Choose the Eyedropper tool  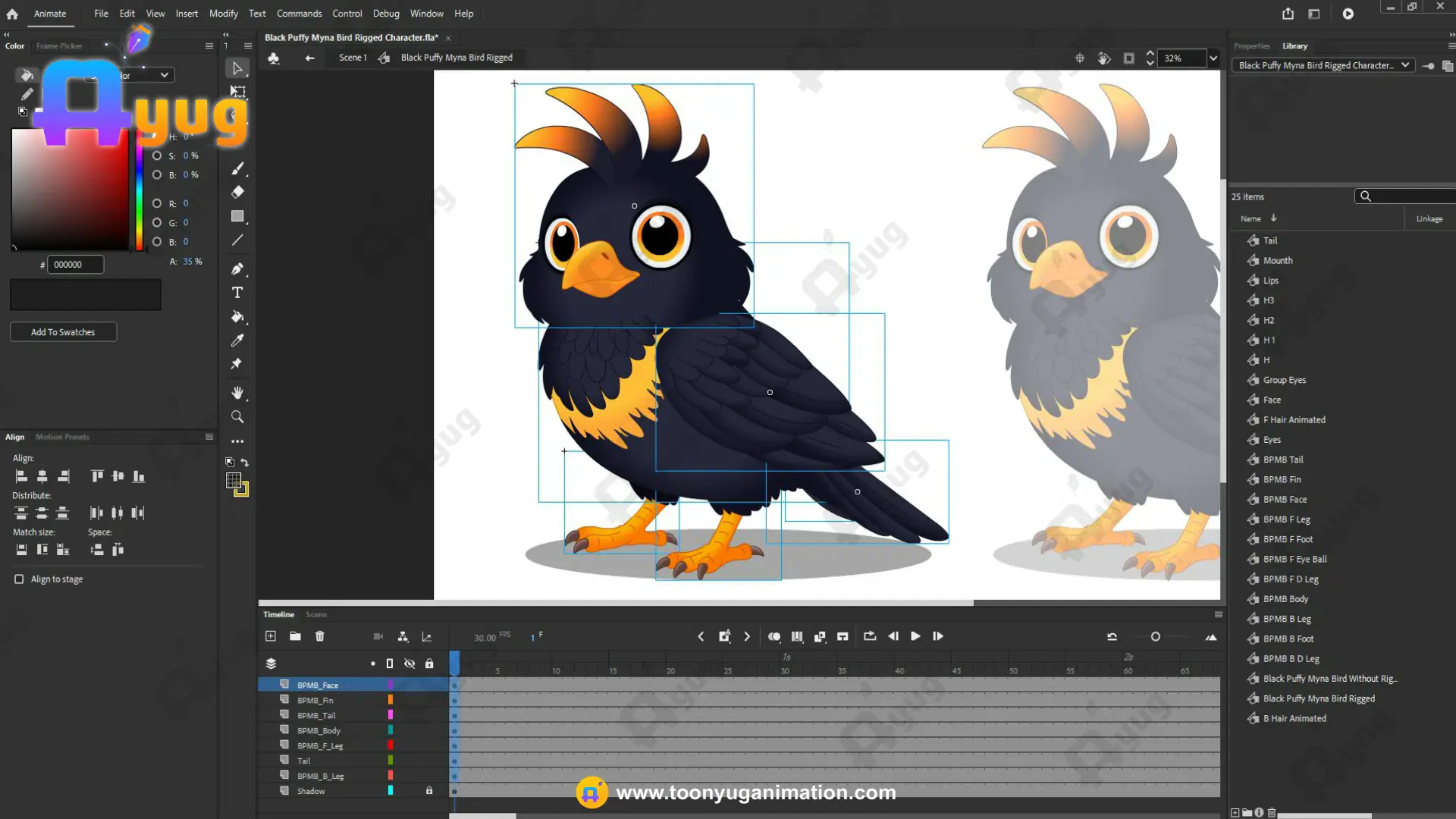tap(237, 340)
